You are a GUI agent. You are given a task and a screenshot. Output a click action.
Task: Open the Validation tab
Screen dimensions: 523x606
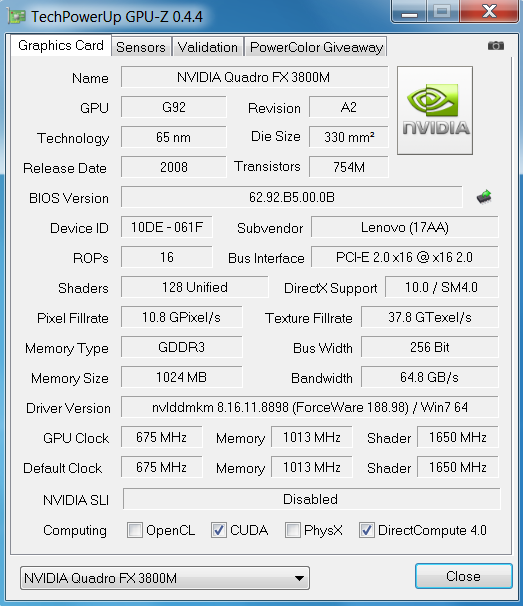click(208, 47)
